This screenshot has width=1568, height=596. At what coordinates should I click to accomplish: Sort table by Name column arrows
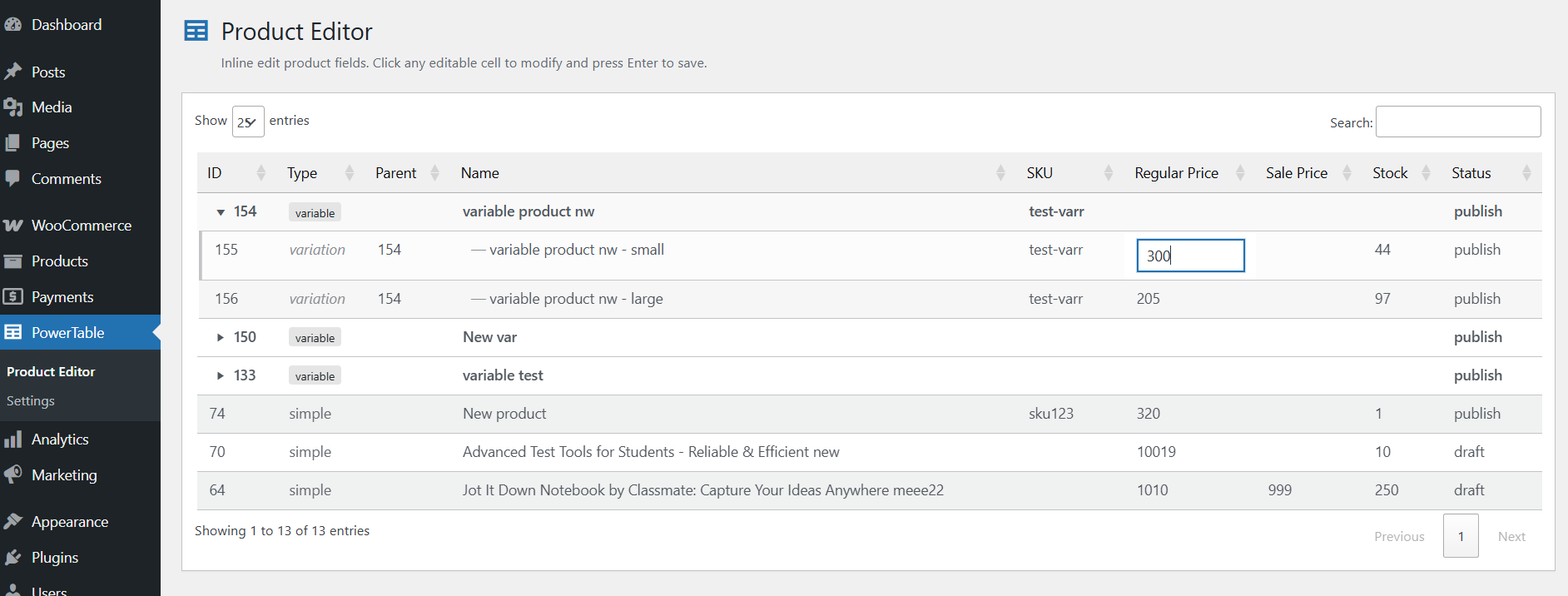click(1000, 173)
